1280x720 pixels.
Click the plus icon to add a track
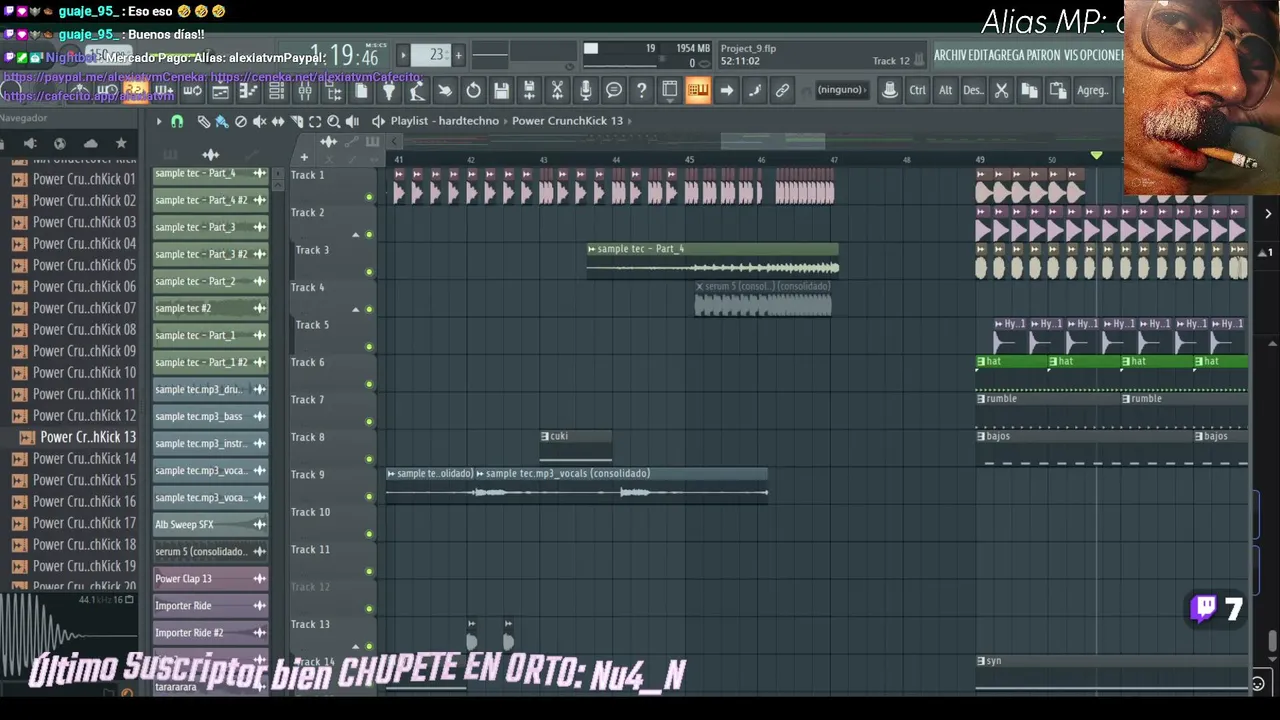(304, 158)
